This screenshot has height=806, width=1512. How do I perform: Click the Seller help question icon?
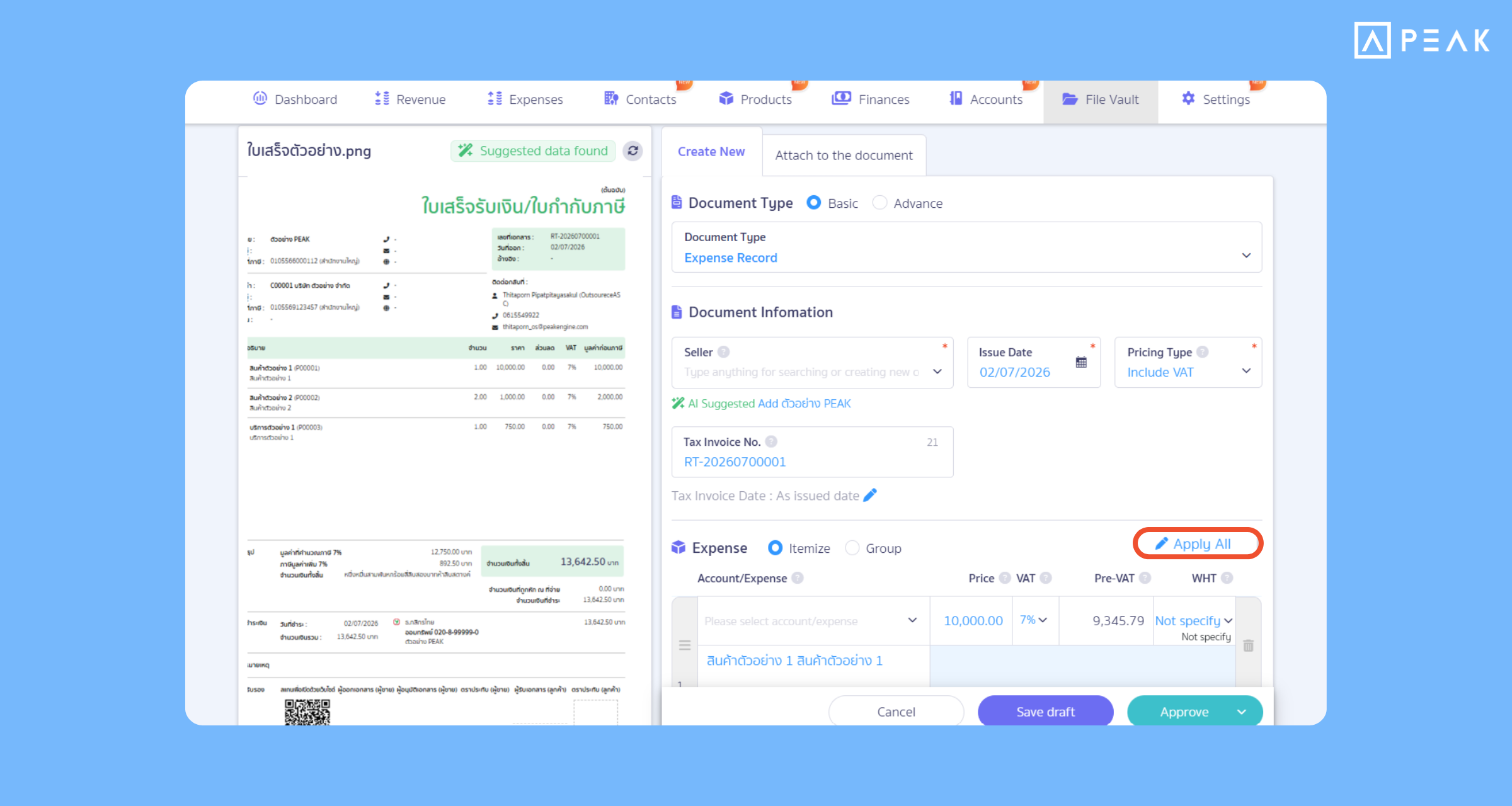tap(724, 352)
